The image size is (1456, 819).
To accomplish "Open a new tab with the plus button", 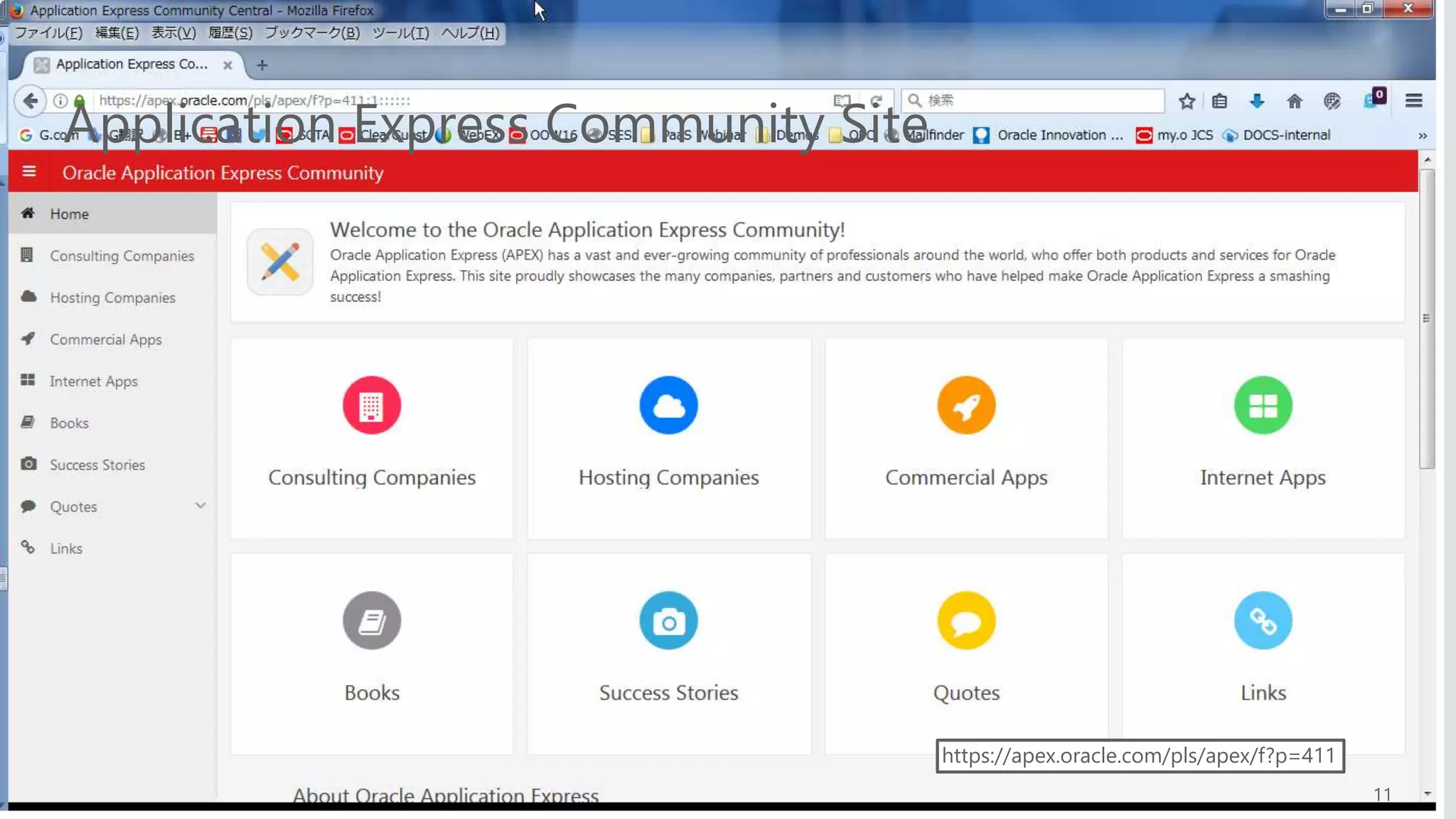I will coord(262,65).
